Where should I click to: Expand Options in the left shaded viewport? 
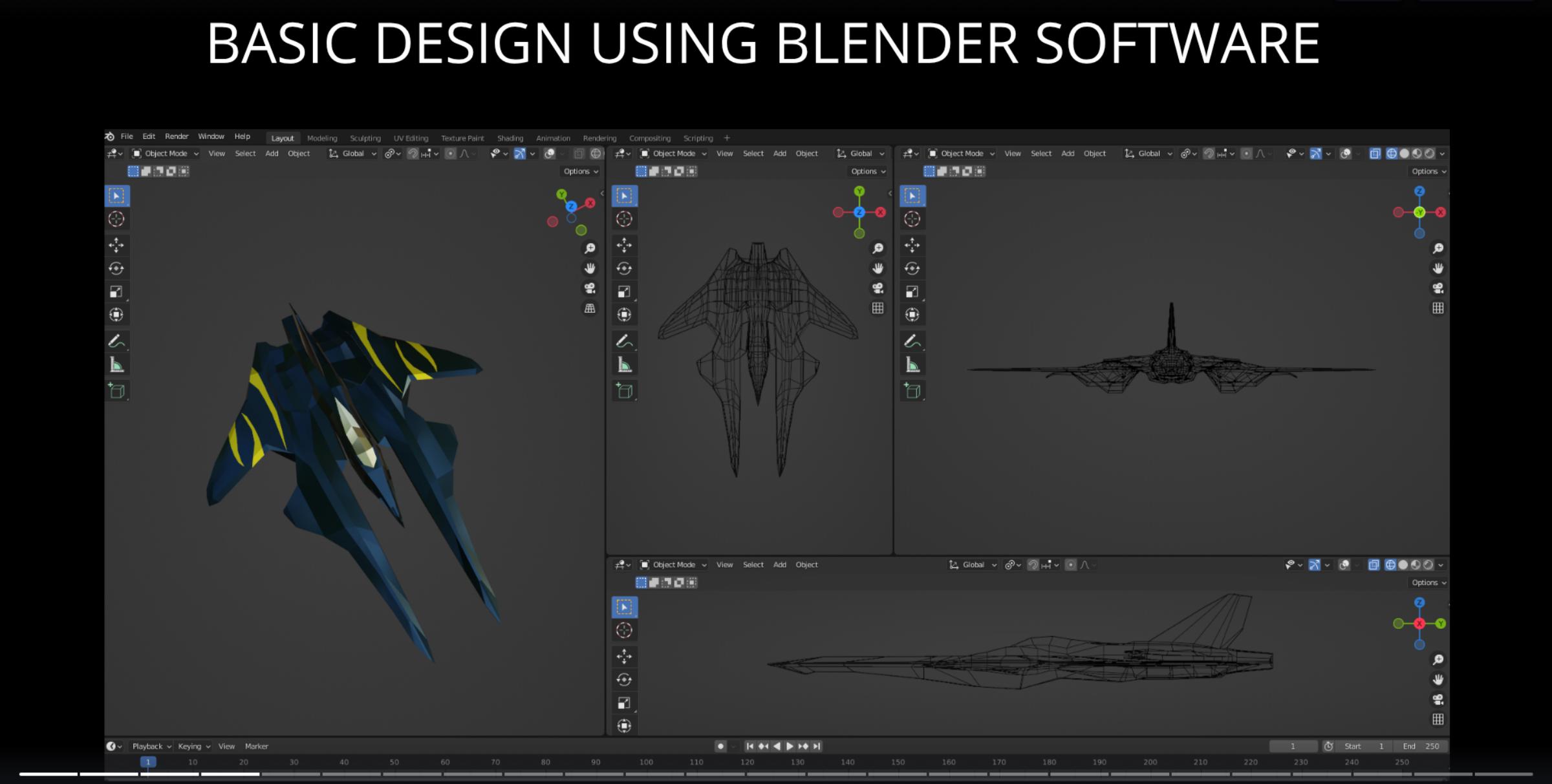pos(581,171)
